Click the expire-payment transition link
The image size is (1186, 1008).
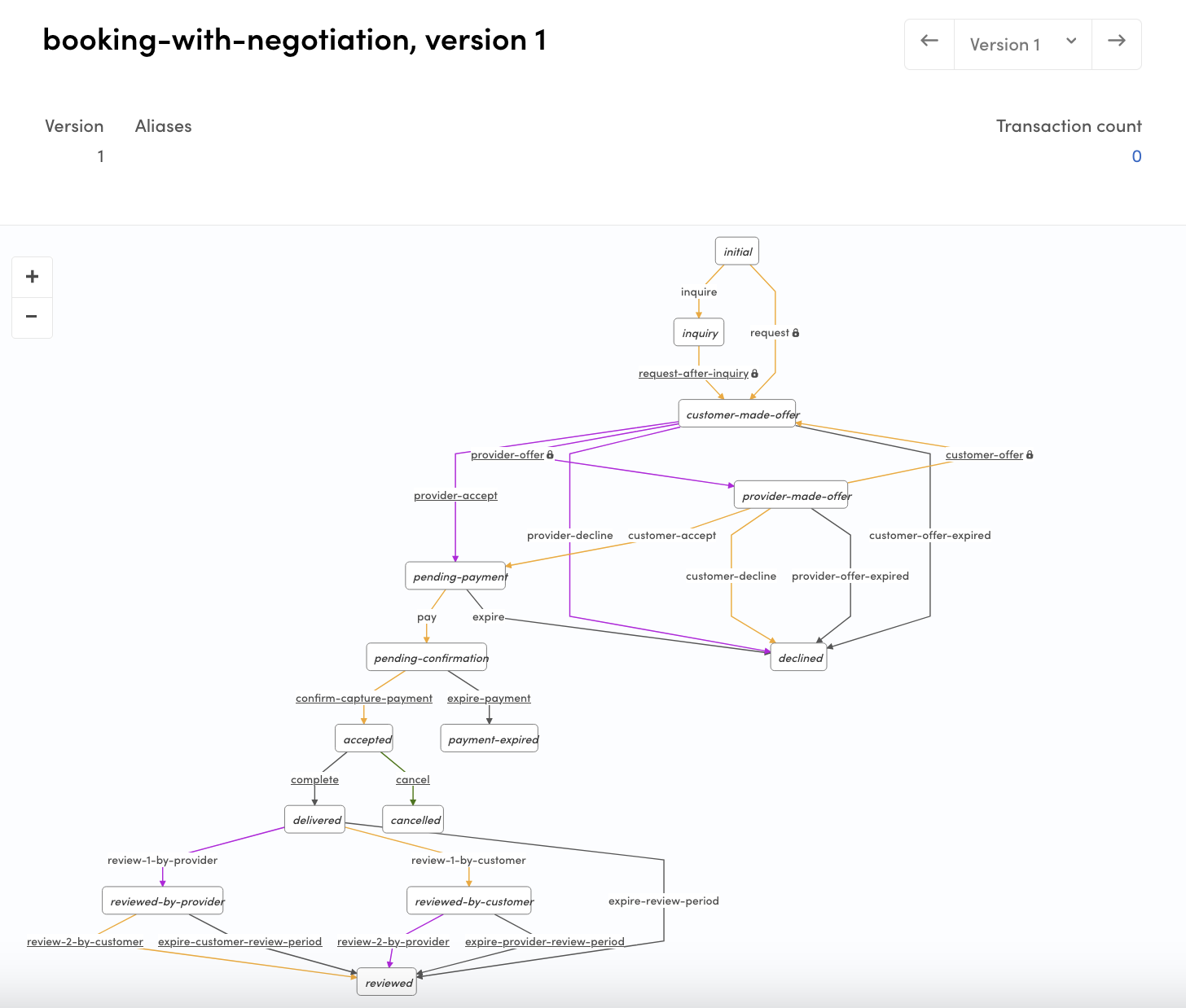tap(488, 698)
